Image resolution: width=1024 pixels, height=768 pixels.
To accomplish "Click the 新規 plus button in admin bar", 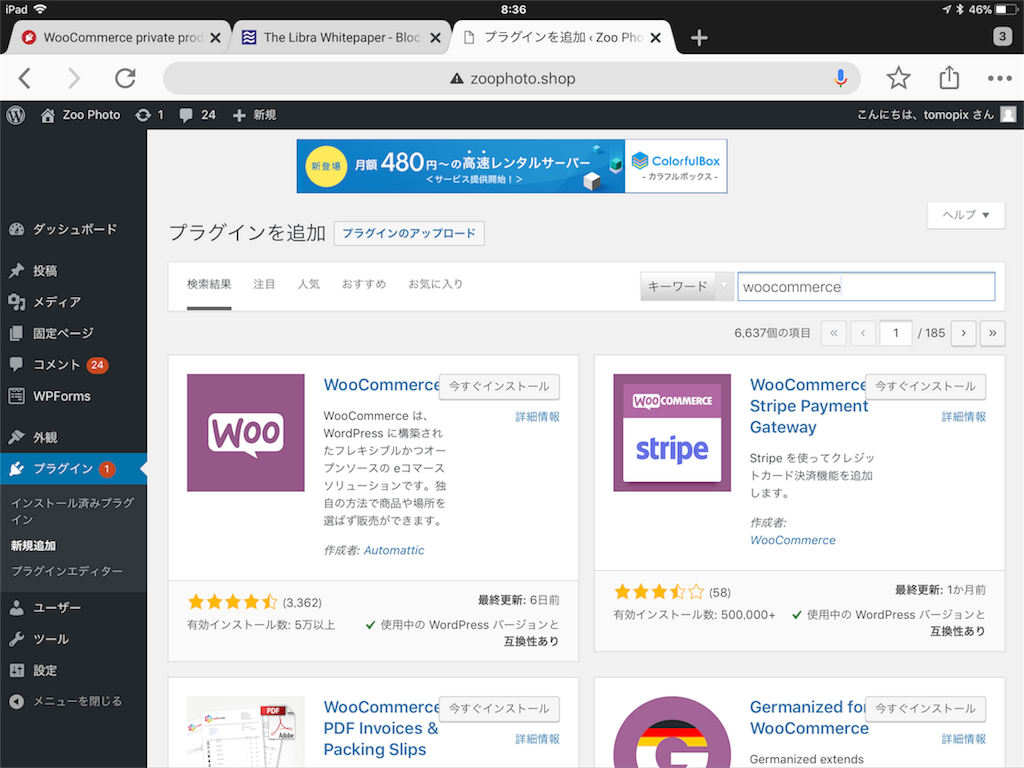I will [x=254, y=115].
